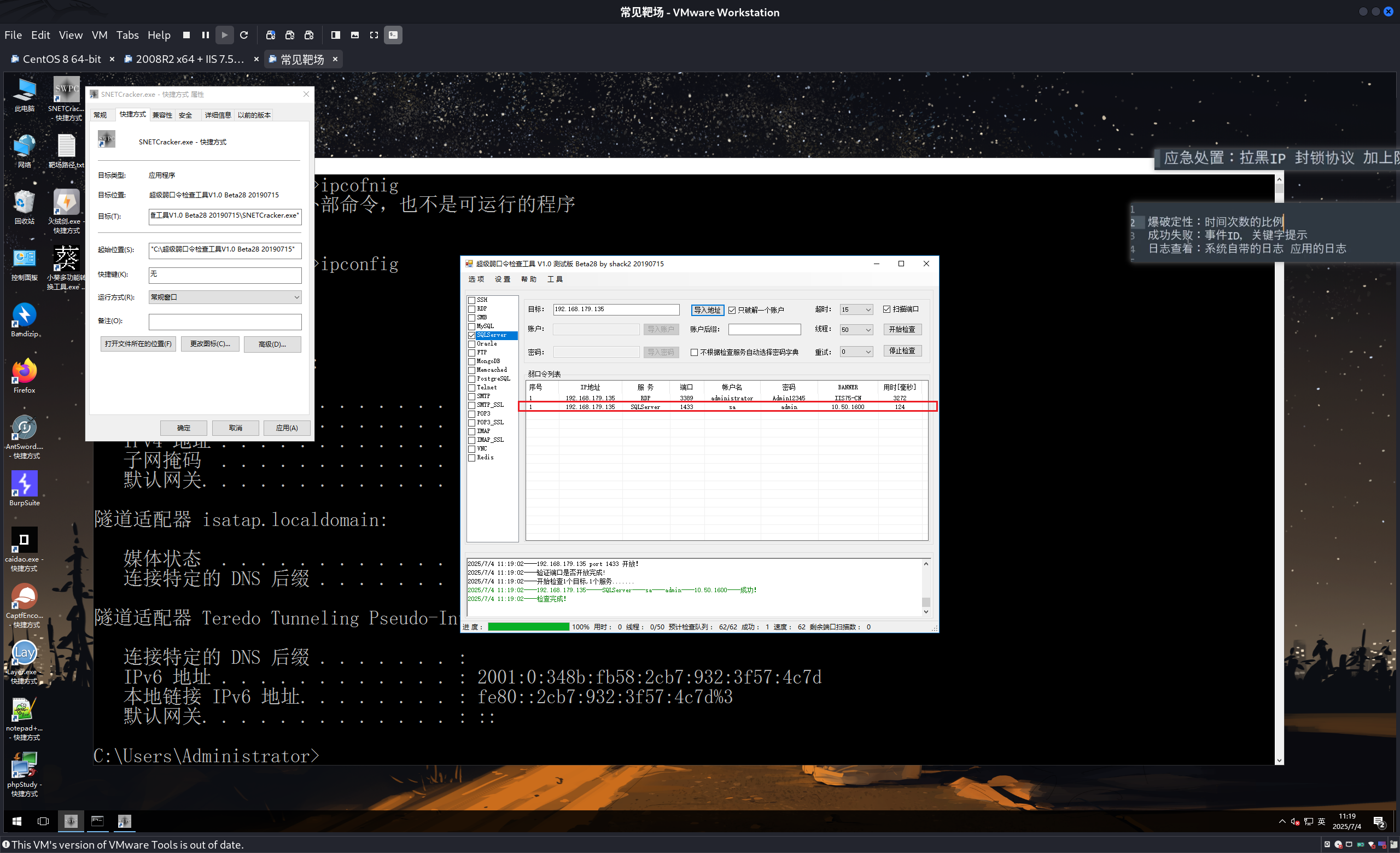This screenshot has height=853, width=1400.
Task: Click the restart VM toolbar icon
Action: (x=244, y=35)
